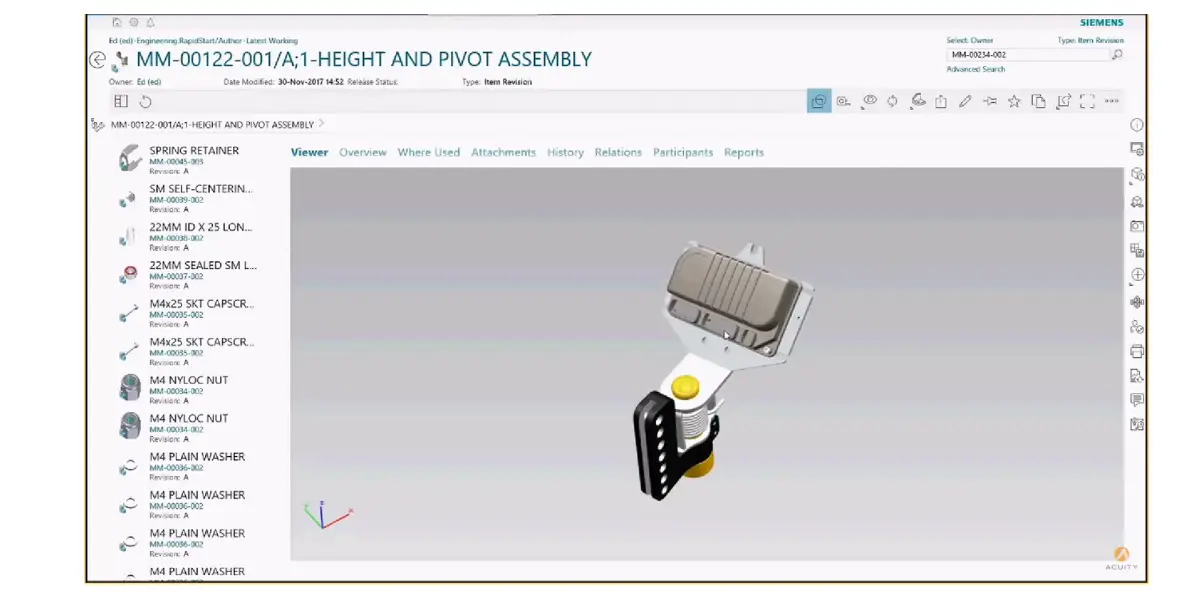Enter full screen viewer mode
This screenshot has width=1200, height=600.
tap(1087, 101)
